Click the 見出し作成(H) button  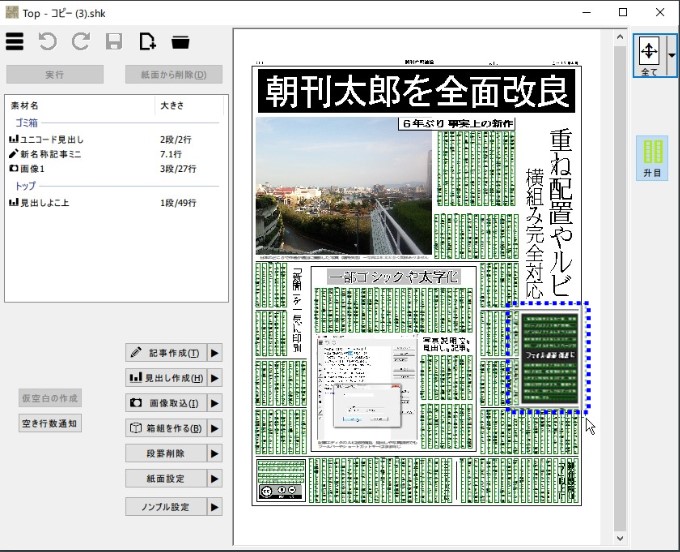pos(166,378)
